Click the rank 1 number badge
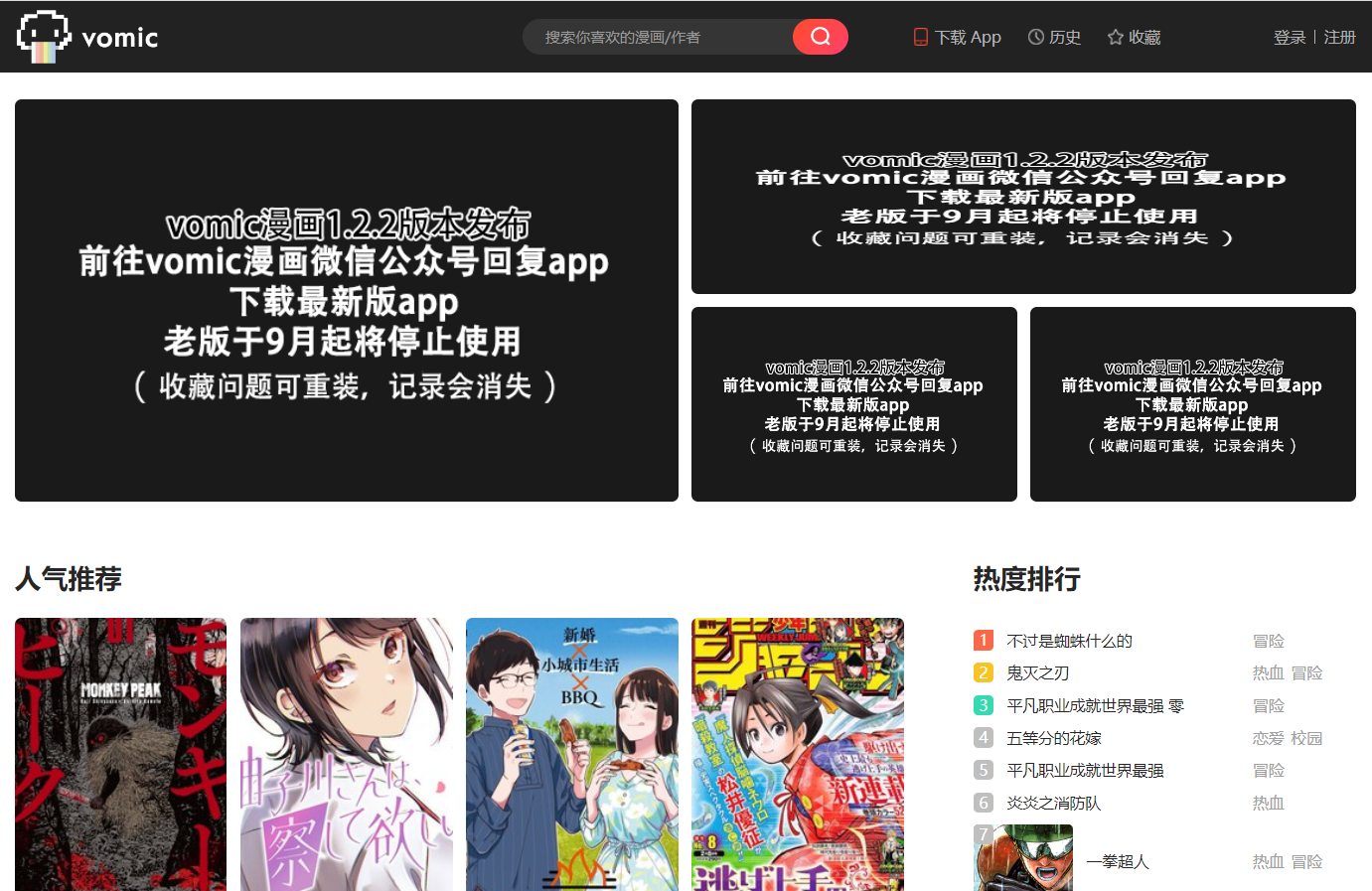The width and height of the screenshot is (1372, 891). point(983,641)
